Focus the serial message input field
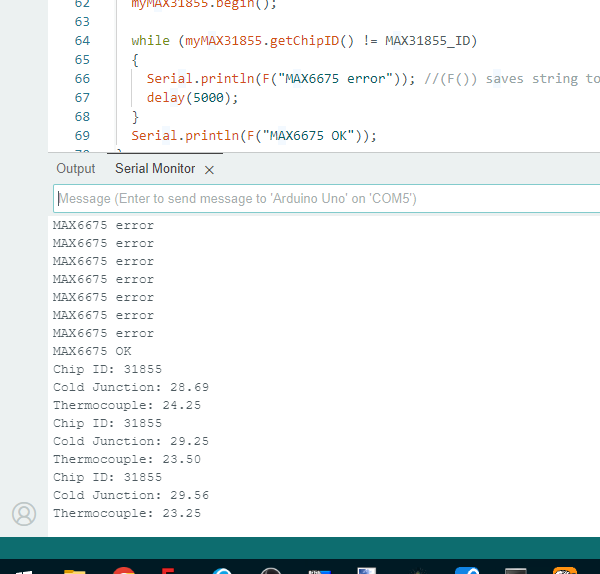 (x=326, y=199)
